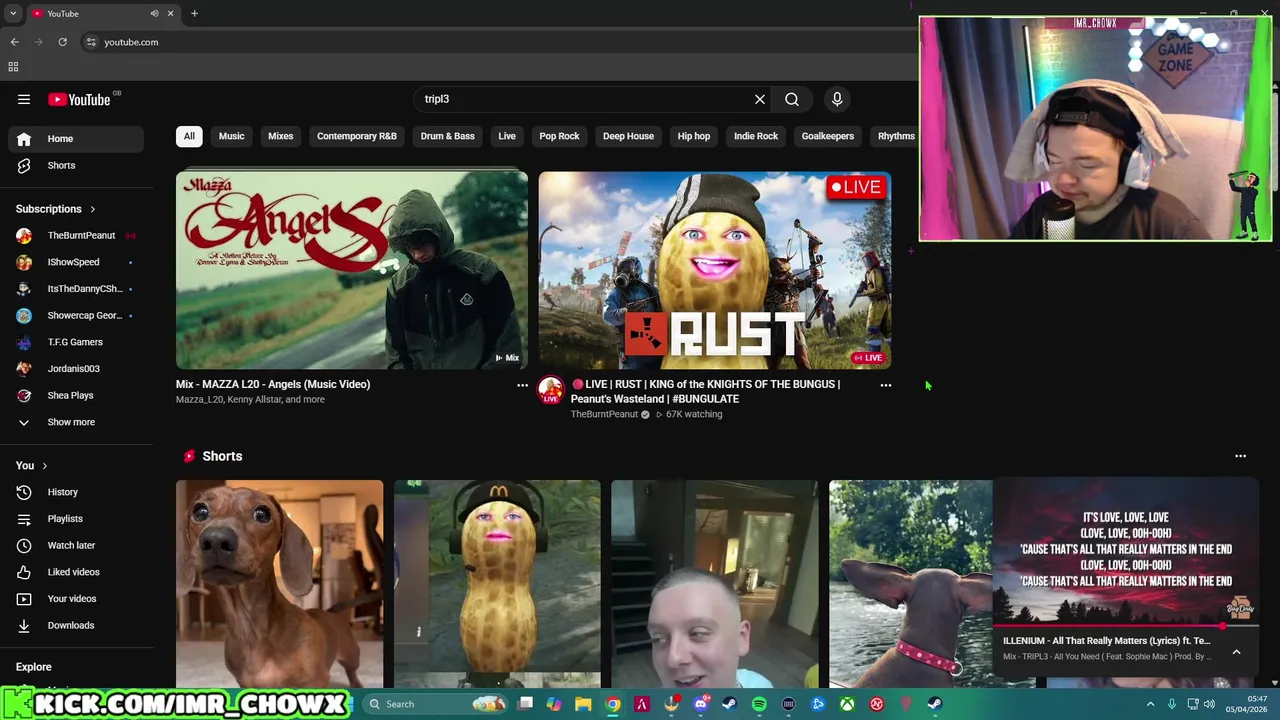Open Spotify from the taskbar
This screenshot has width=1280, height=720.
(759, 704)
